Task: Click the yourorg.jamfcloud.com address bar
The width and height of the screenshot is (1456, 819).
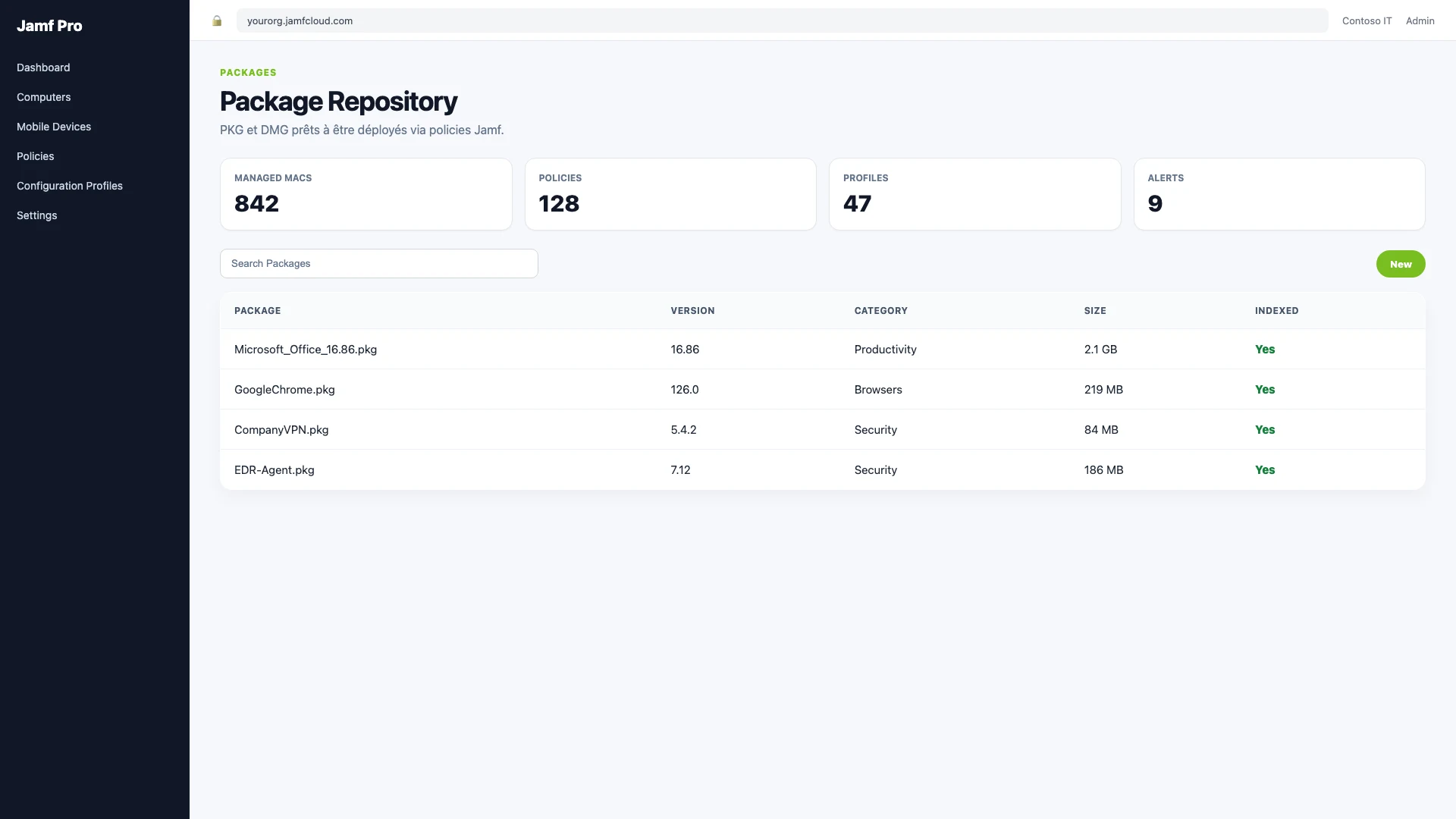Action: tap(782, 21)
